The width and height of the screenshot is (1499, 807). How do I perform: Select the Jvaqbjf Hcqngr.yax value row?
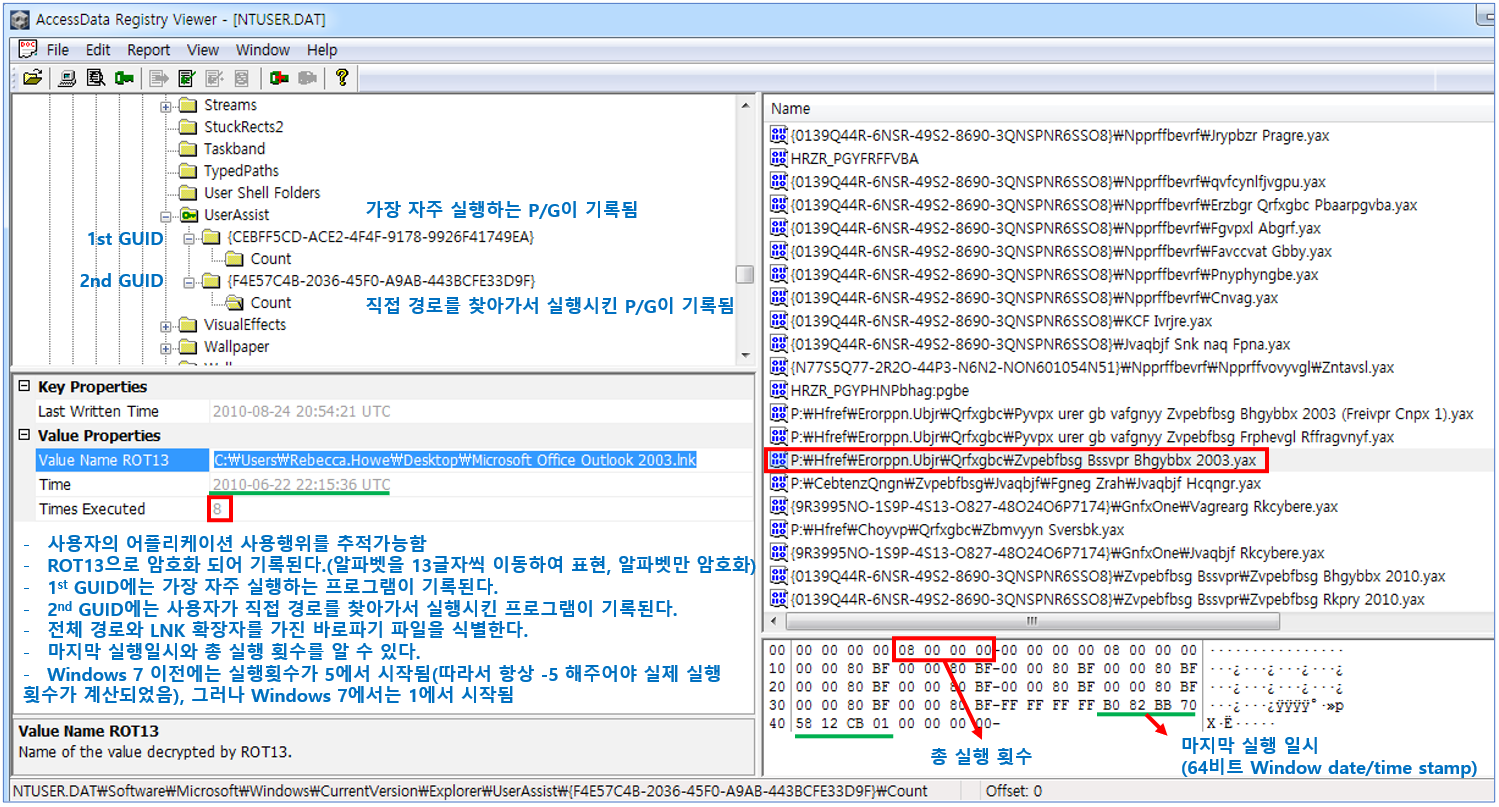[1026, 483]
